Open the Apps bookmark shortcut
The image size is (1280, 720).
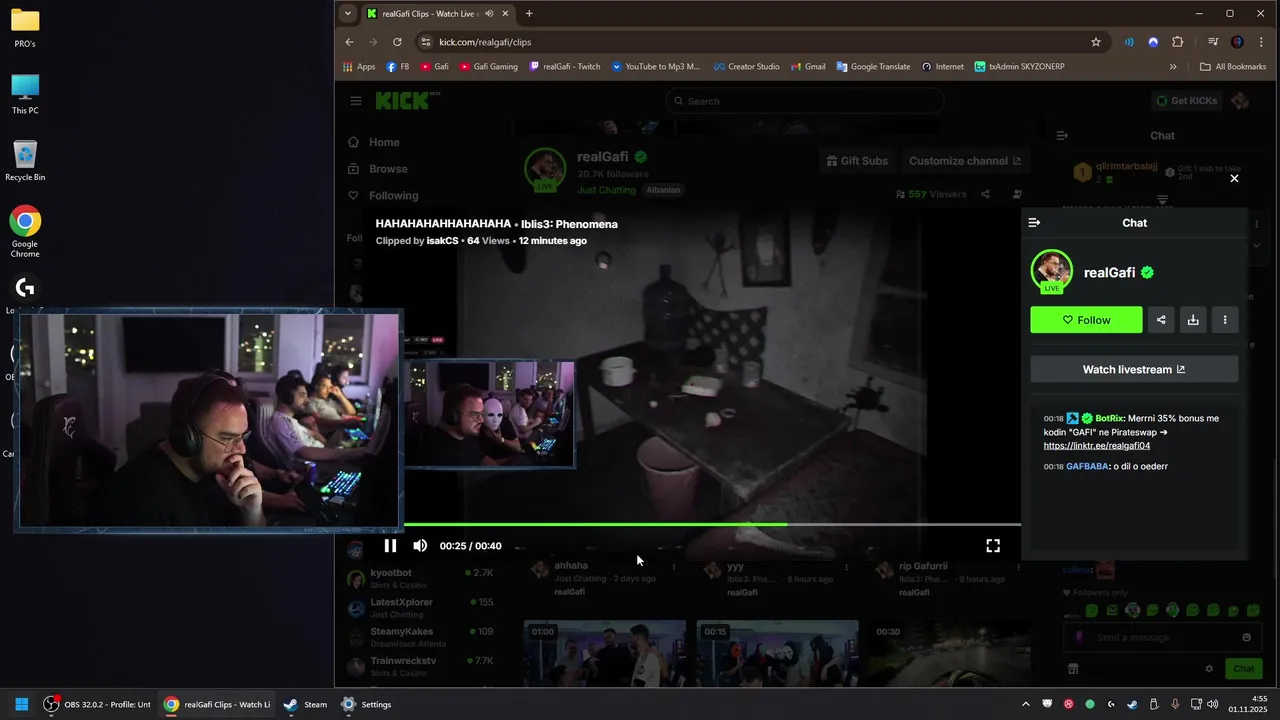pyautogui.click(x=359, y=66)
